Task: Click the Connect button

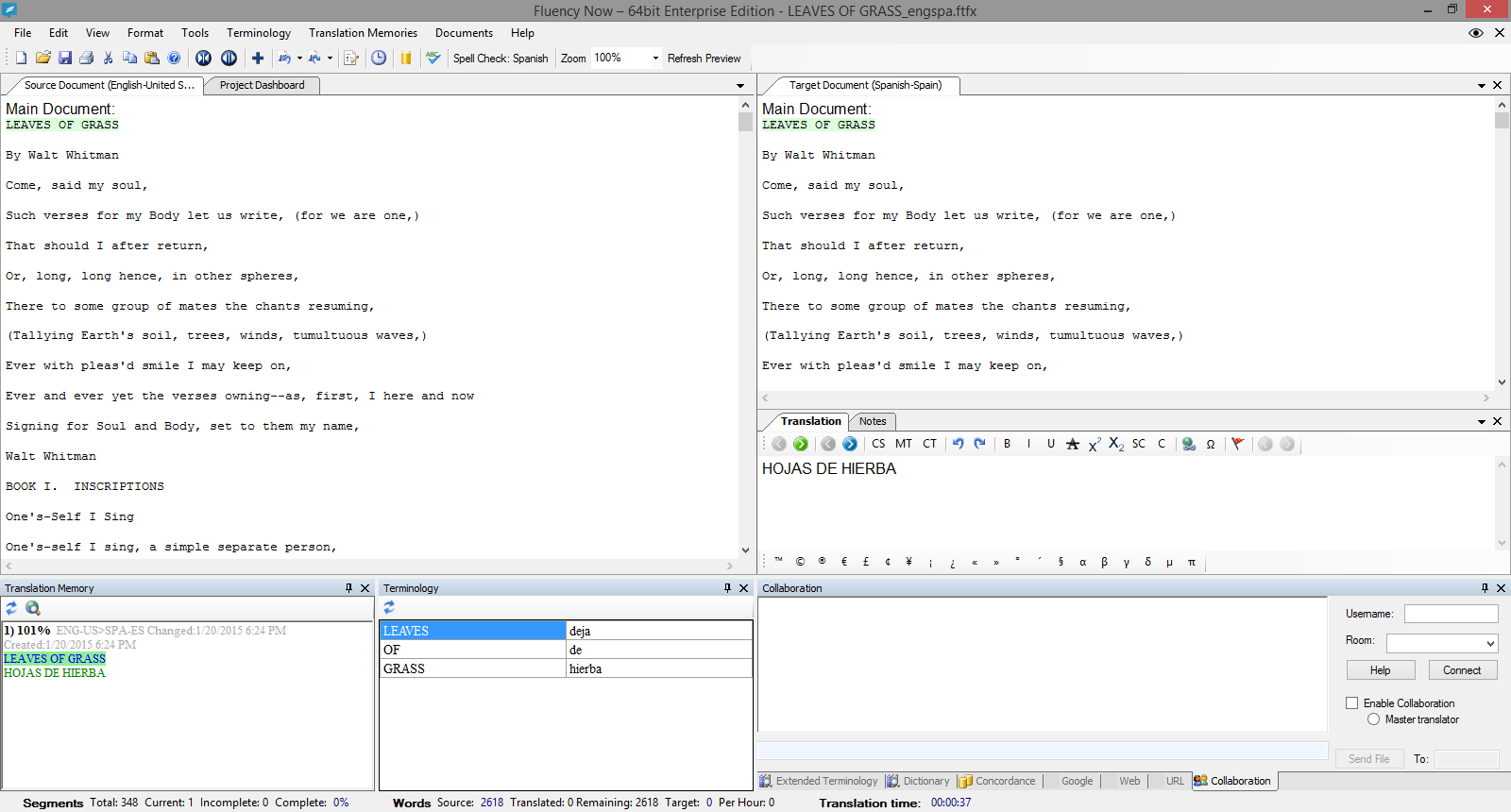Action: point(1462,670)
